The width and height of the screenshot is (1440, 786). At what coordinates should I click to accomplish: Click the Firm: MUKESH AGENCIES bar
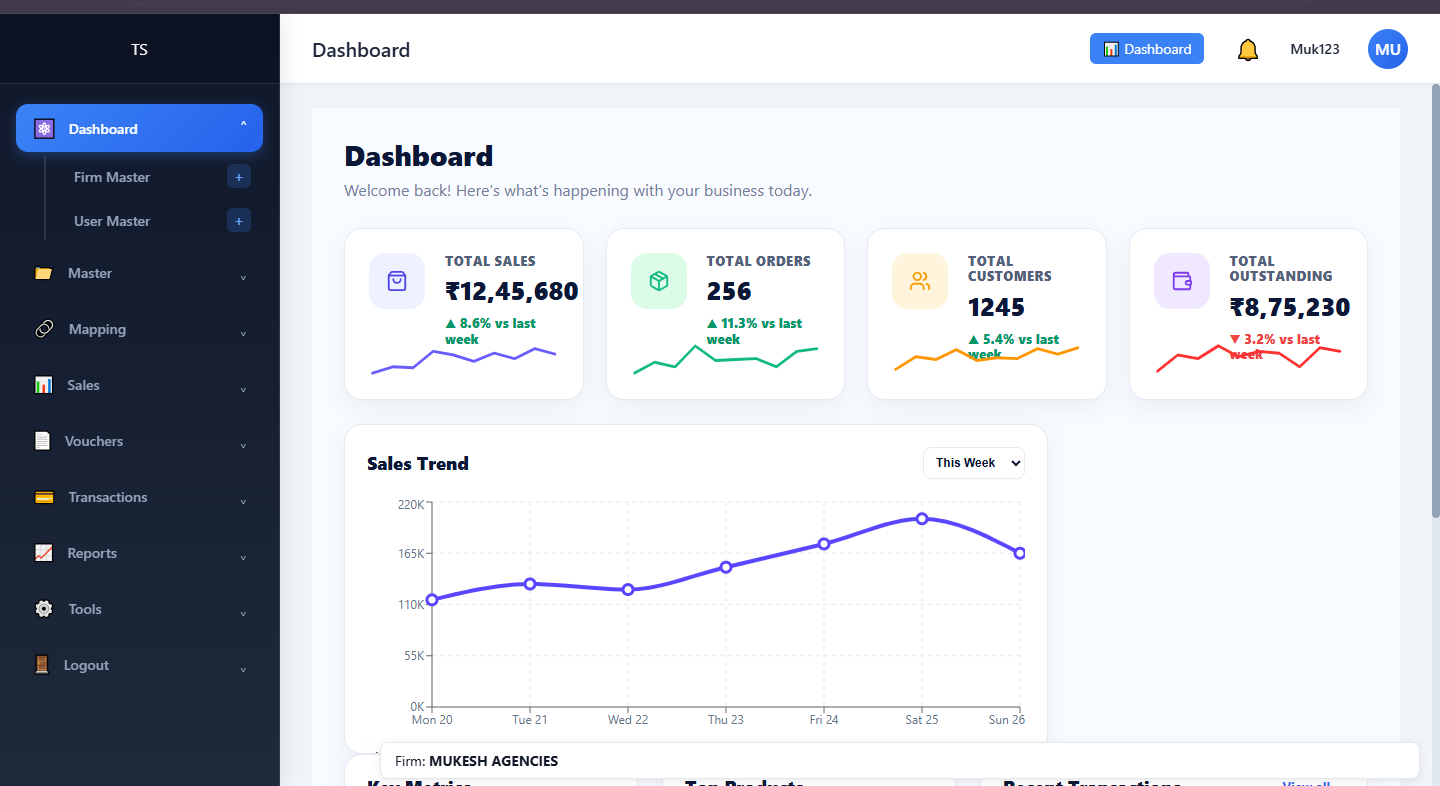click(900, 761)
